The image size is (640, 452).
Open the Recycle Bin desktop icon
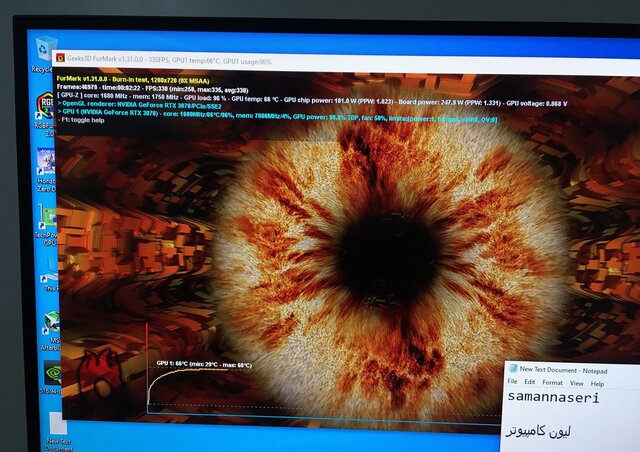[46, 49]
